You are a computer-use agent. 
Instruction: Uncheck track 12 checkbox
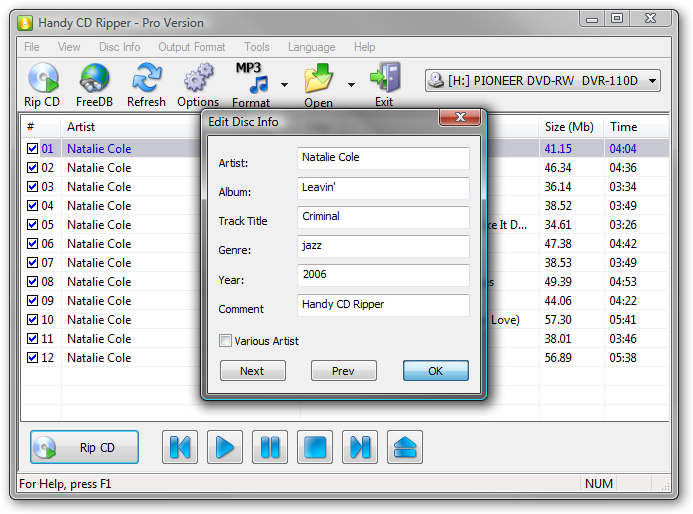coord(32,358)
